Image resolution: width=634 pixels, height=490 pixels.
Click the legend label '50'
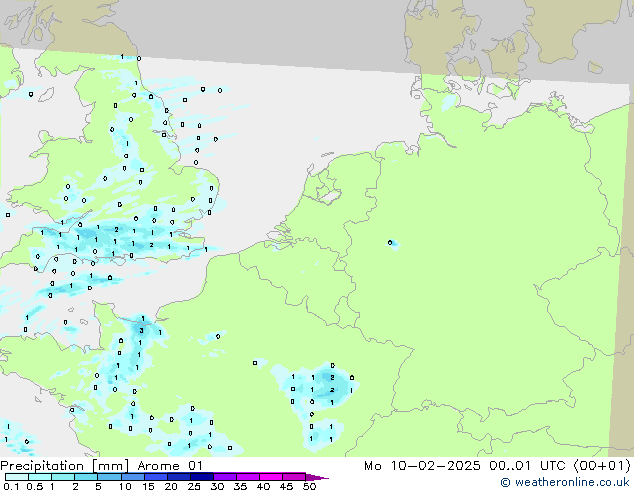coord(310,486)
